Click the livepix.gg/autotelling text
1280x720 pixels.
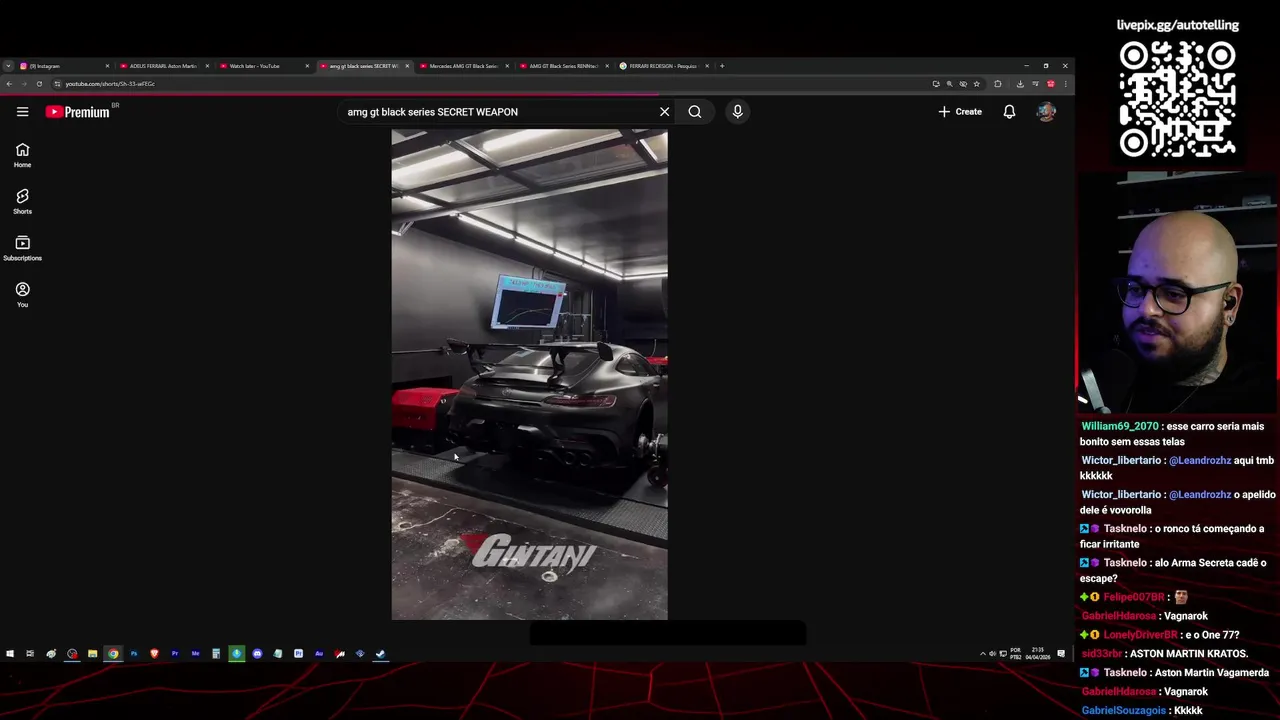click(x=1177, y=25)
